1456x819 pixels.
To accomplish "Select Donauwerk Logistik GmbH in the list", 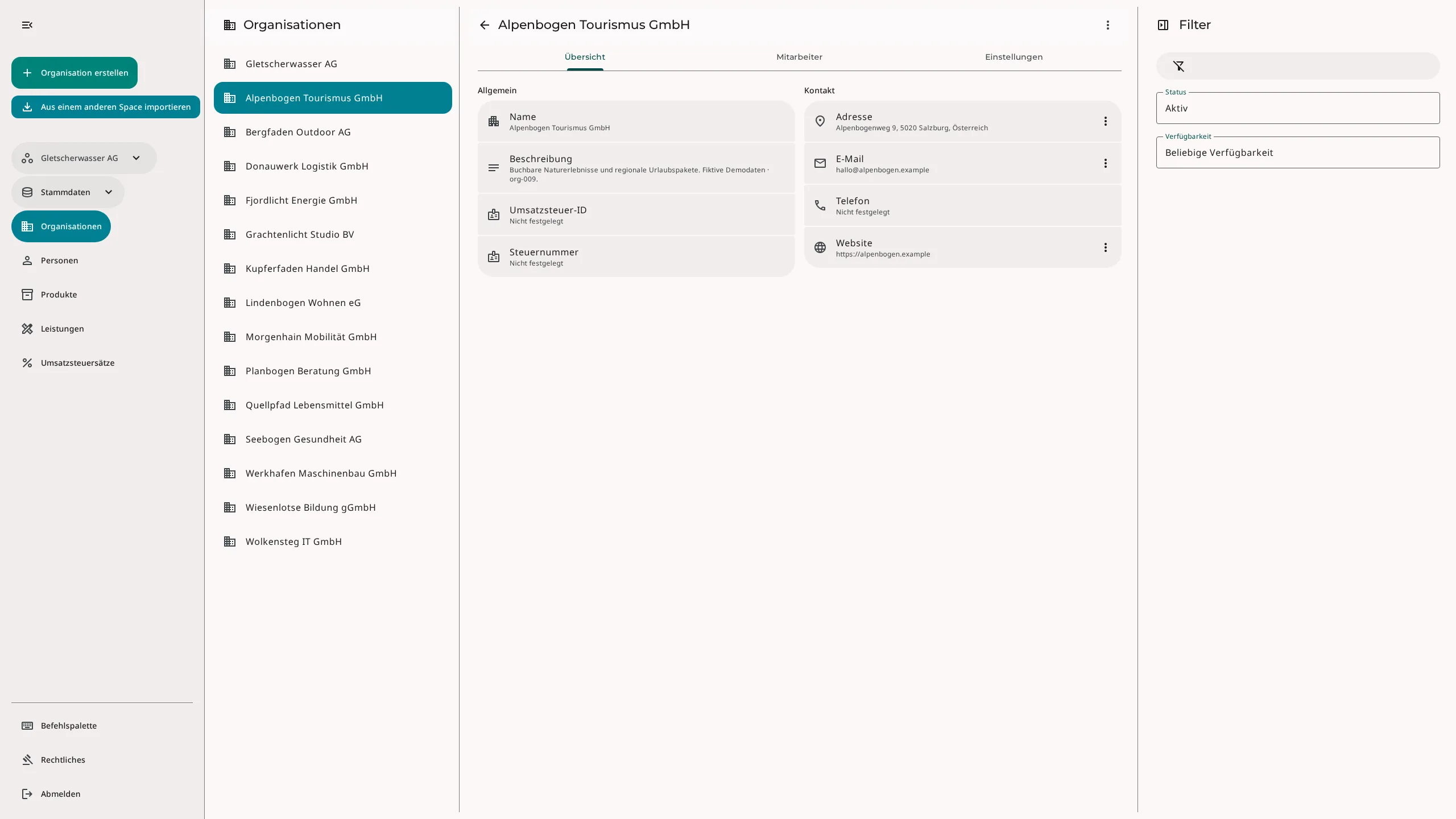I will point(333,166).
